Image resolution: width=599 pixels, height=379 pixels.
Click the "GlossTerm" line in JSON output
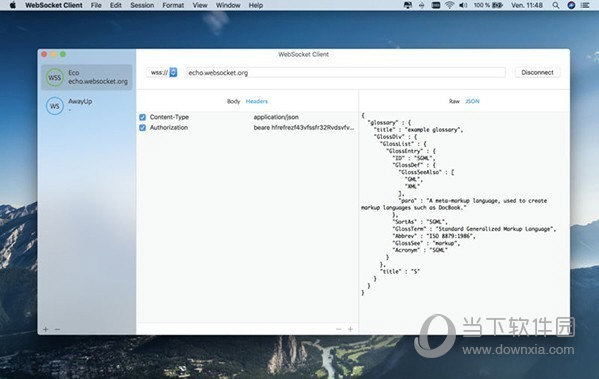point(474,229)
